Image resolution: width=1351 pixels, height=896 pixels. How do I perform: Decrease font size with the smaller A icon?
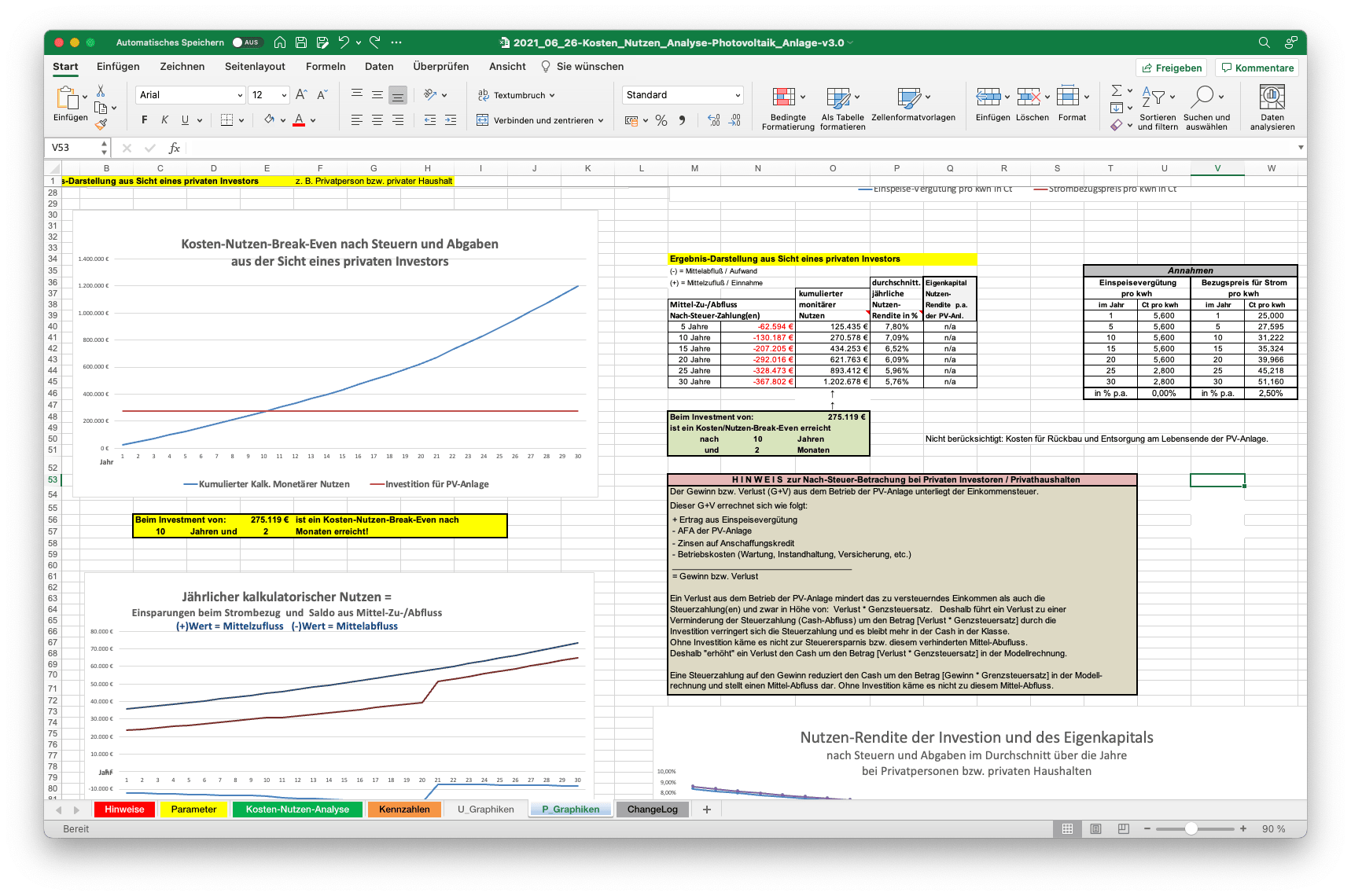pos(322,94)
